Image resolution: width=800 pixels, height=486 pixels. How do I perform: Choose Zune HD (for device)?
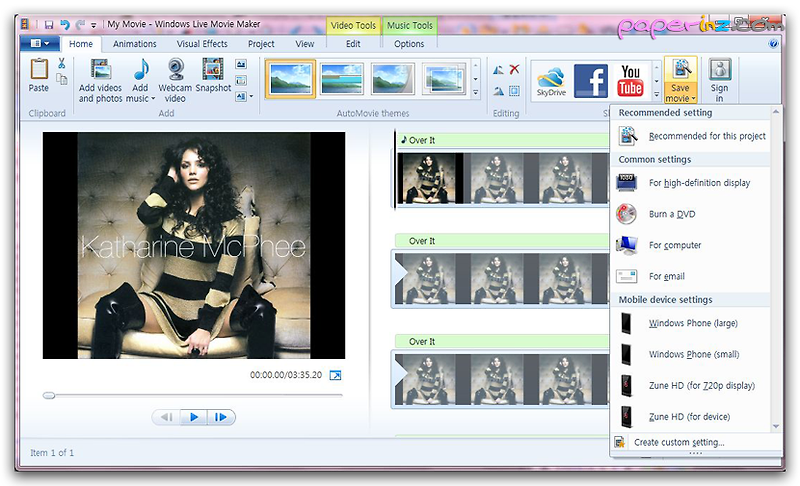coord(691,417)
